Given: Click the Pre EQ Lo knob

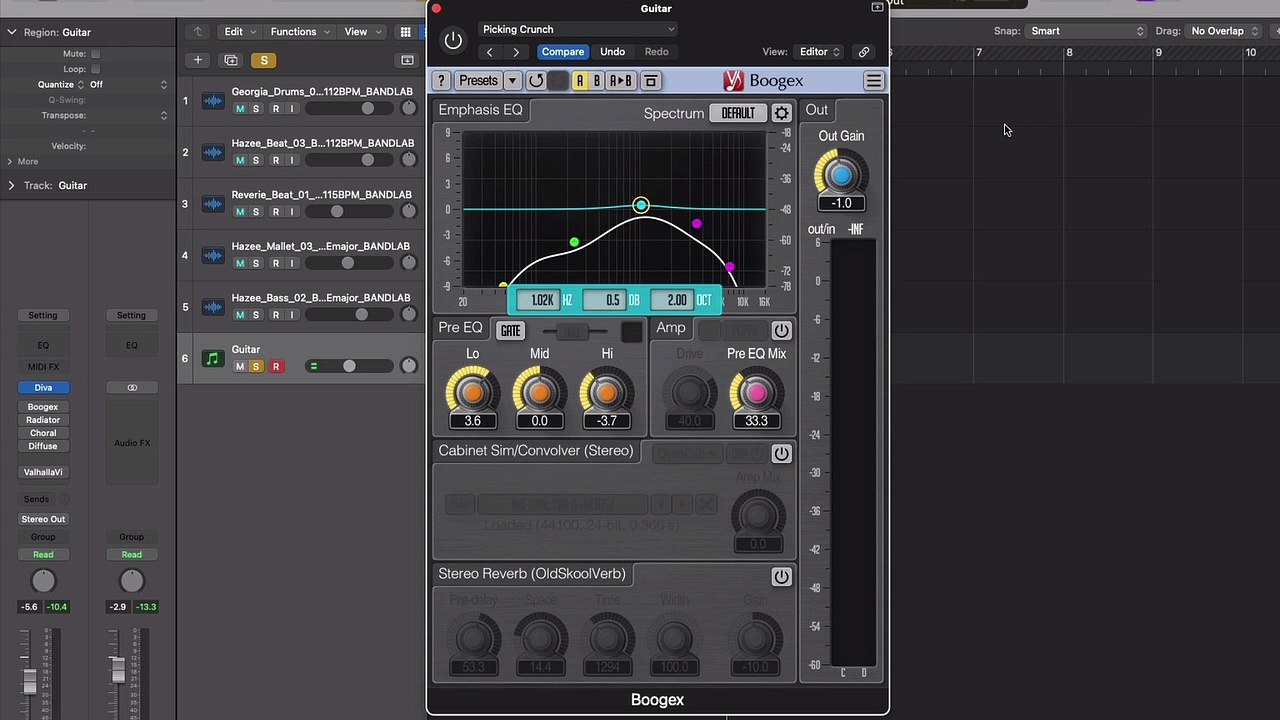Looking at the screenshot, I should pyautogui.click(x=472, y=393).
